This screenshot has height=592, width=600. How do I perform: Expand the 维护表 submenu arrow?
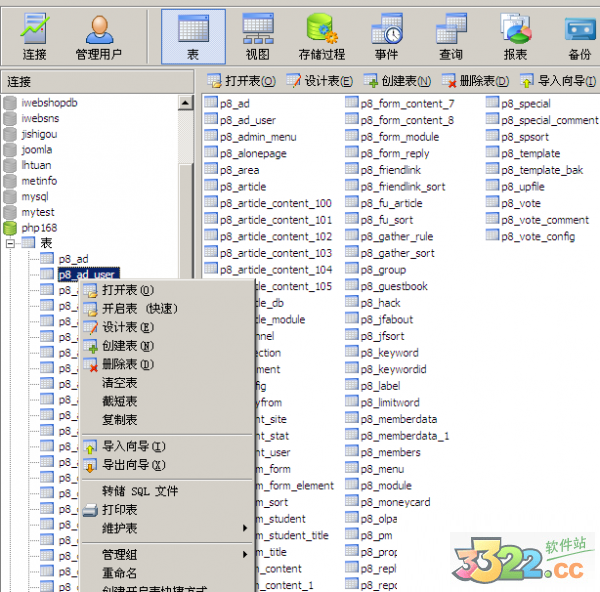pyautogui.click(x=244, y=528)
